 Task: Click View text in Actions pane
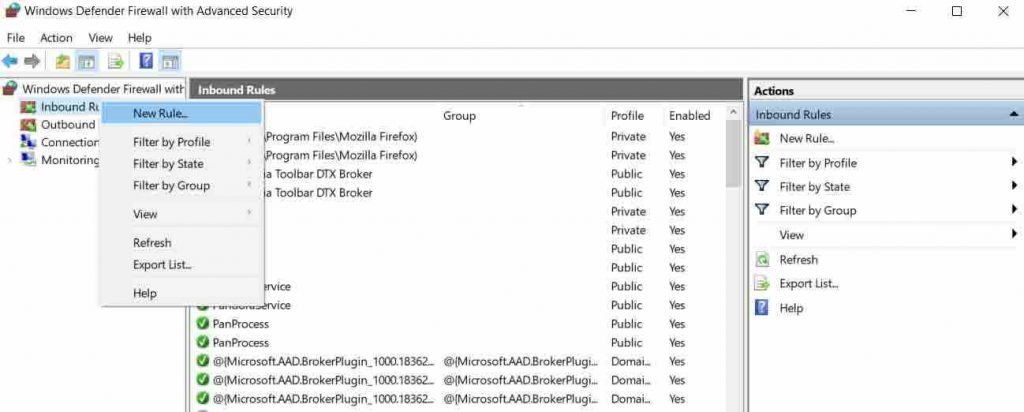pyautogui.click(x=792, y=234)
